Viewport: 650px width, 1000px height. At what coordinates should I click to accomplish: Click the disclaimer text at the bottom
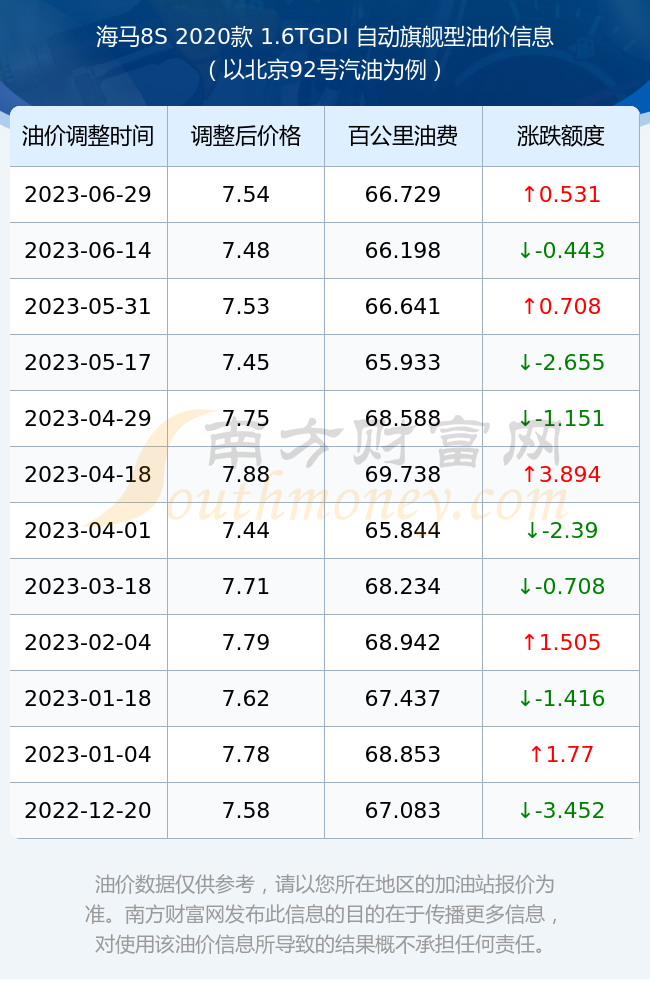[x=325, y=914]
